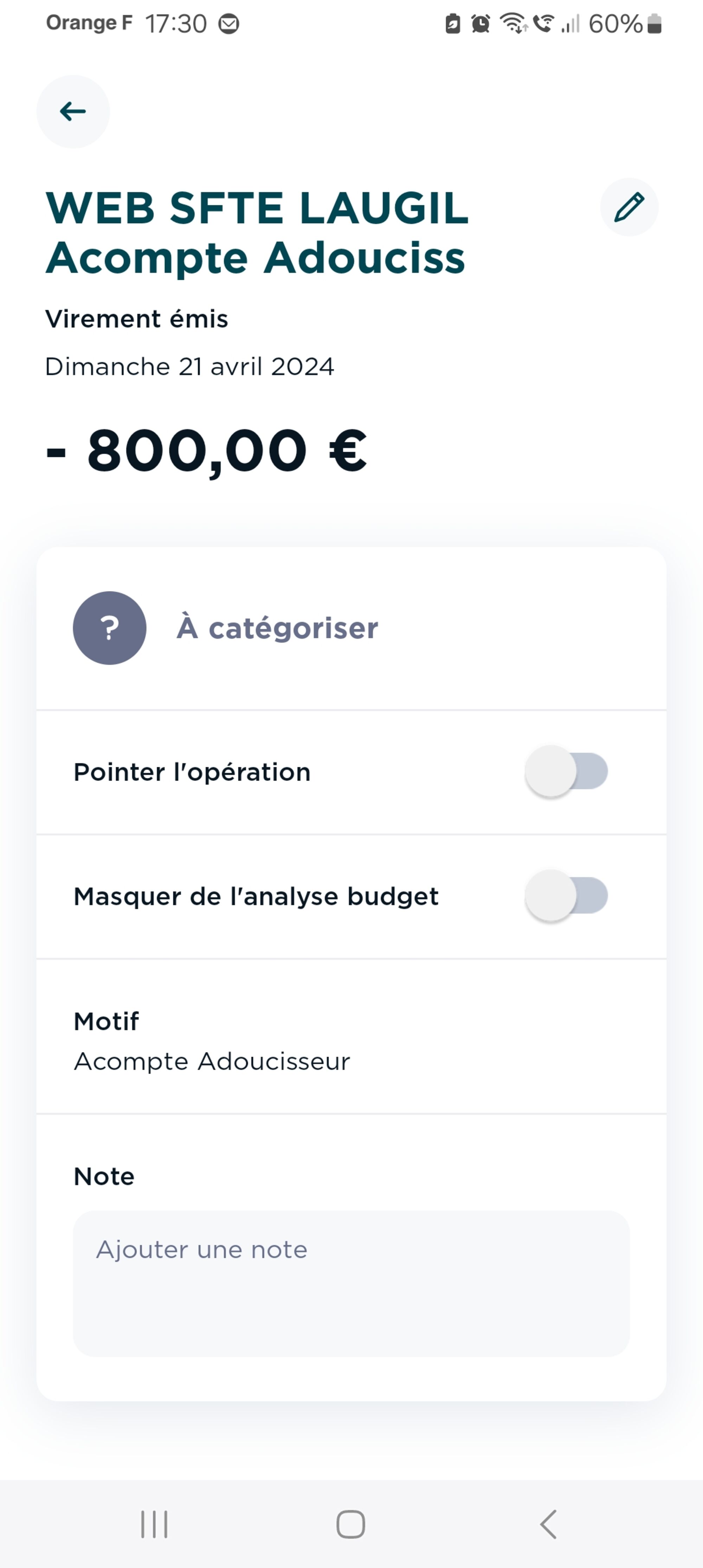Tap the battery status icon

click(x=654, y=24)
